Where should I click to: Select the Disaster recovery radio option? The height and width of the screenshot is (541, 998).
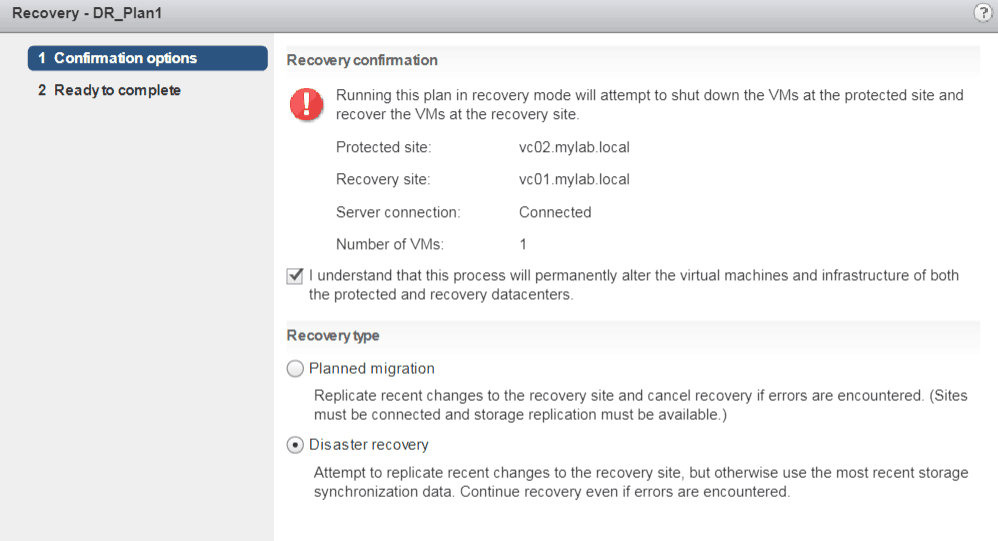(x=295, y=445)
